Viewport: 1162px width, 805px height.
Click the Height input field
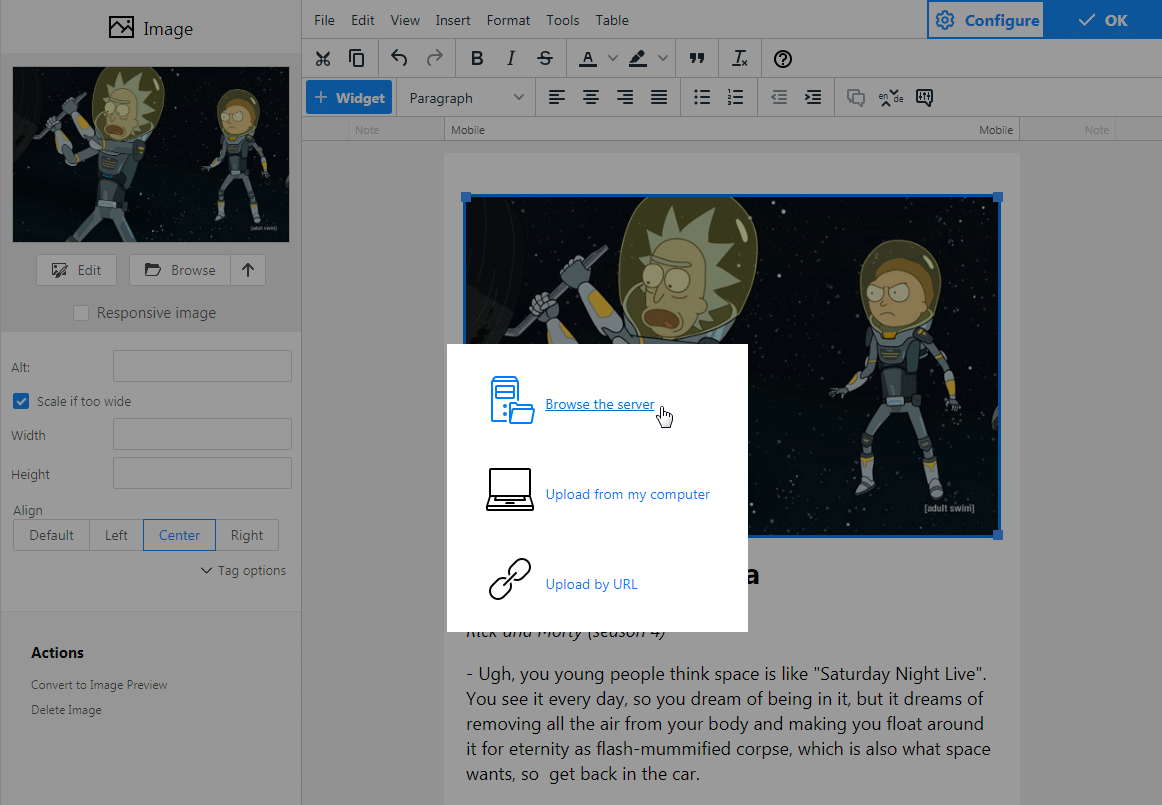[x=202, y=473]
